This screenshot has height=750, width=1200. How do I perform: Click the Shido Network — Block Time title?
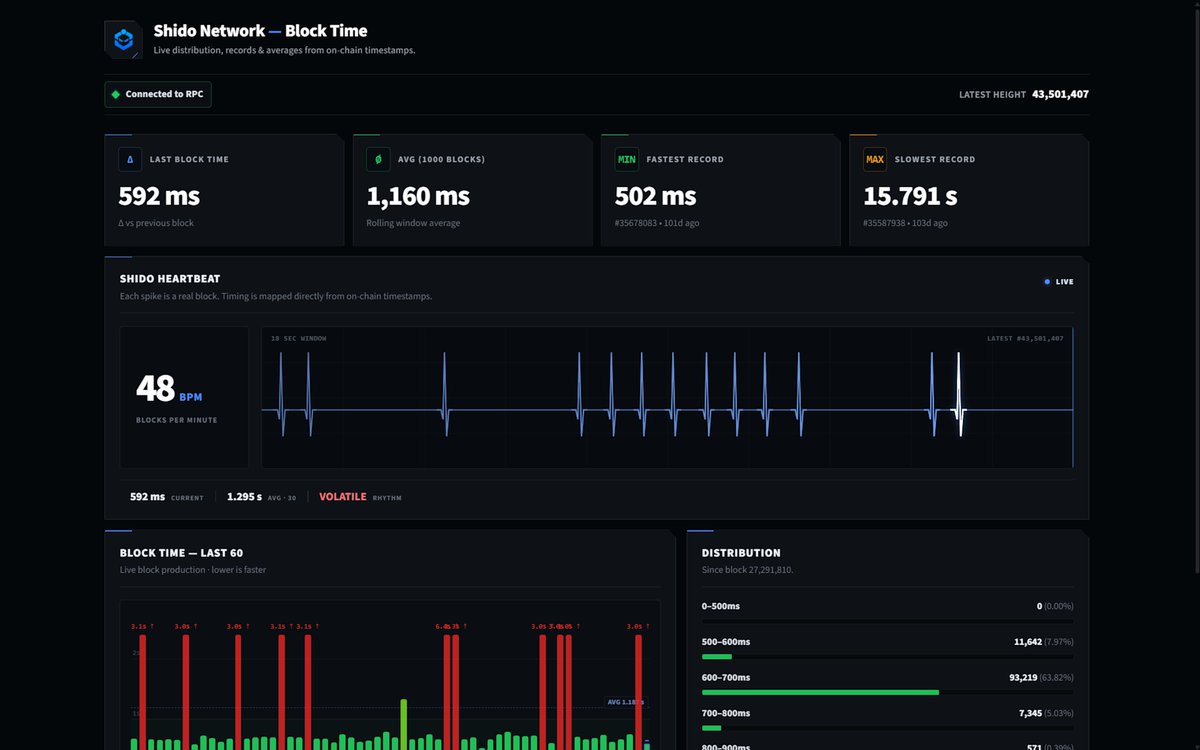260,31
